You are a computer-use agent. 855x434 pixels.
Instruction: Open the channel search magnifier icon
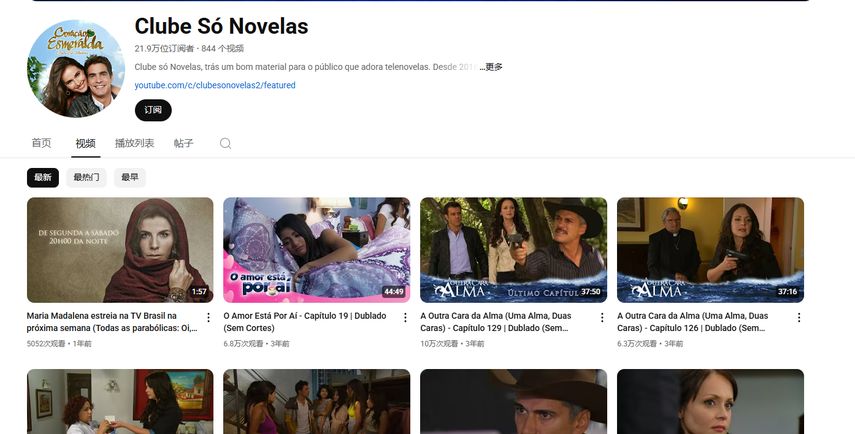click(225, 143)
